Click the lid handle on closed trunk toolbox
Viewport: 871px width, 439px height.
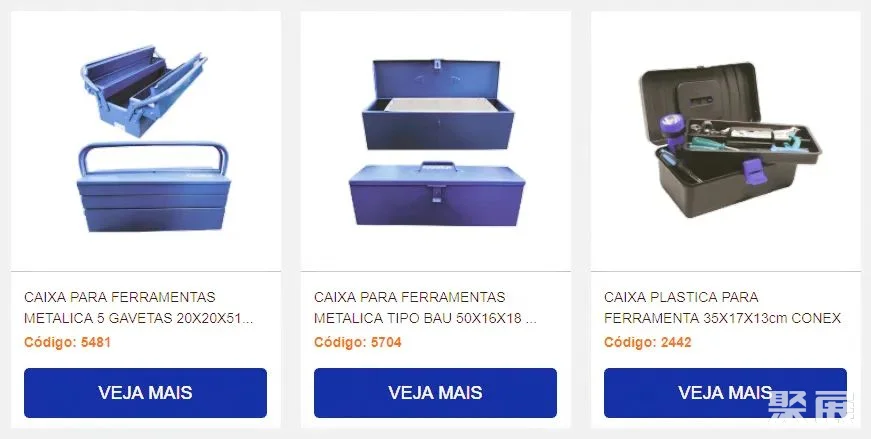tap(437, 166)
